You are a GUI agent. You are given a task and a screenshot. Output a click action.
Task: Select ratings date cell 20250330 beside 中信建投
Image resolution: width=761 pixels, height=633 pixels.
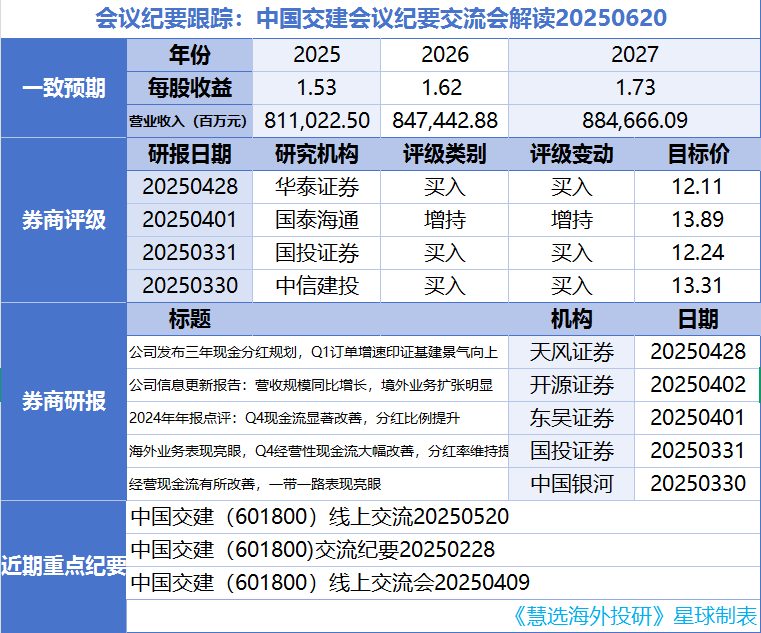tap(190, 286)
